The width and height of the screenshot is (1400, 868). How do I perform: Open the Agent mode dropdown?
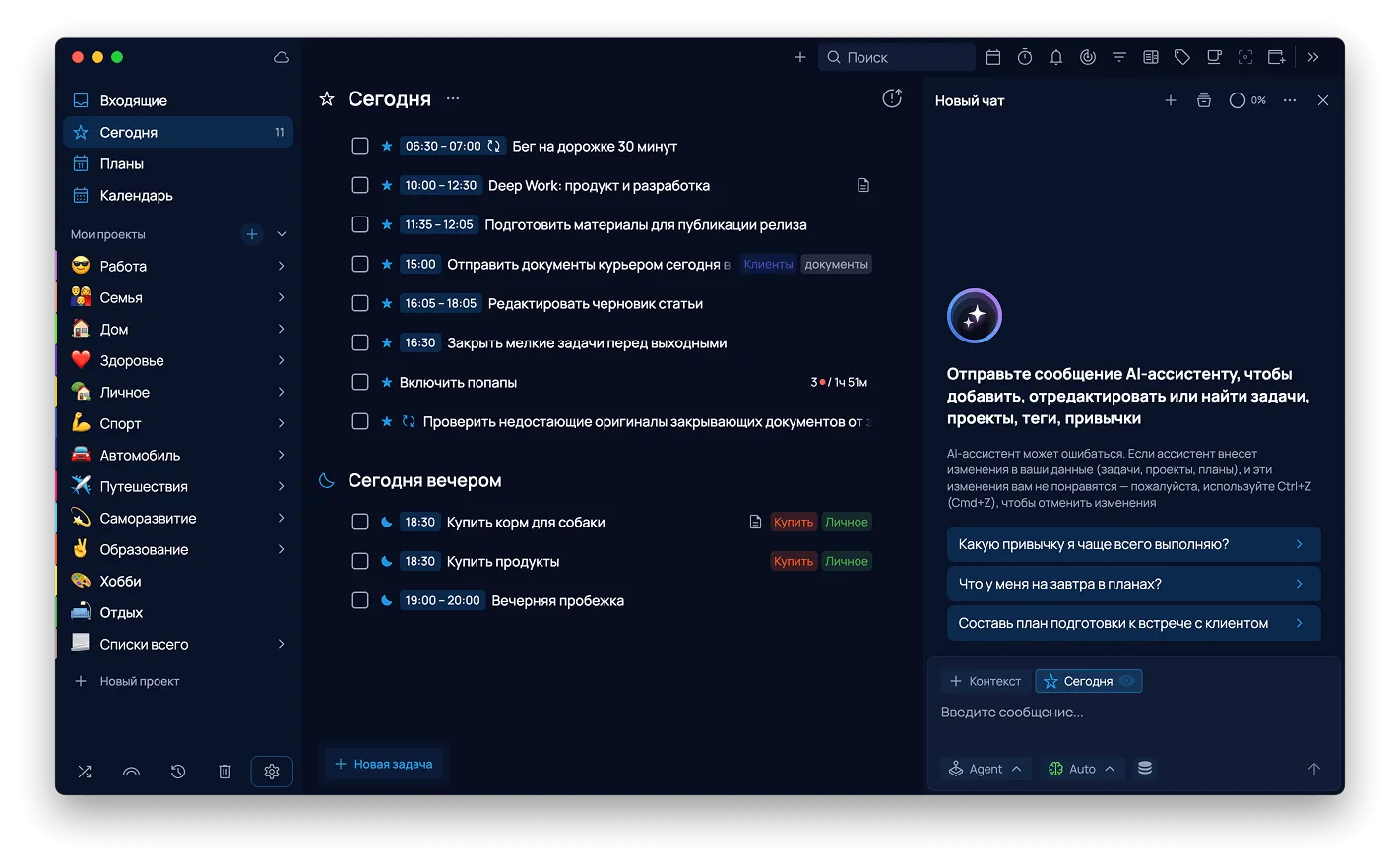(985, 769)
